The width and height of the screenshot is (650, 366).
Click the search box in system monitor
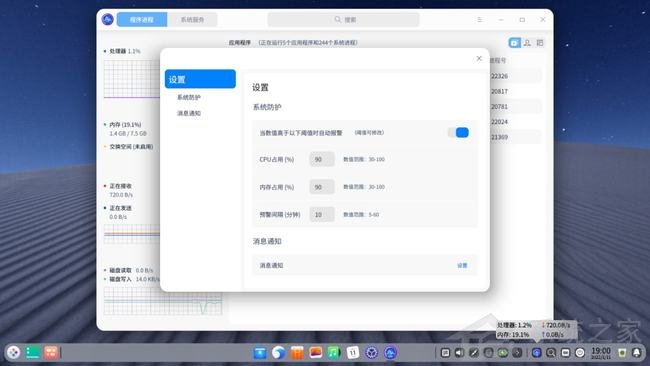[x=343, y=19]
